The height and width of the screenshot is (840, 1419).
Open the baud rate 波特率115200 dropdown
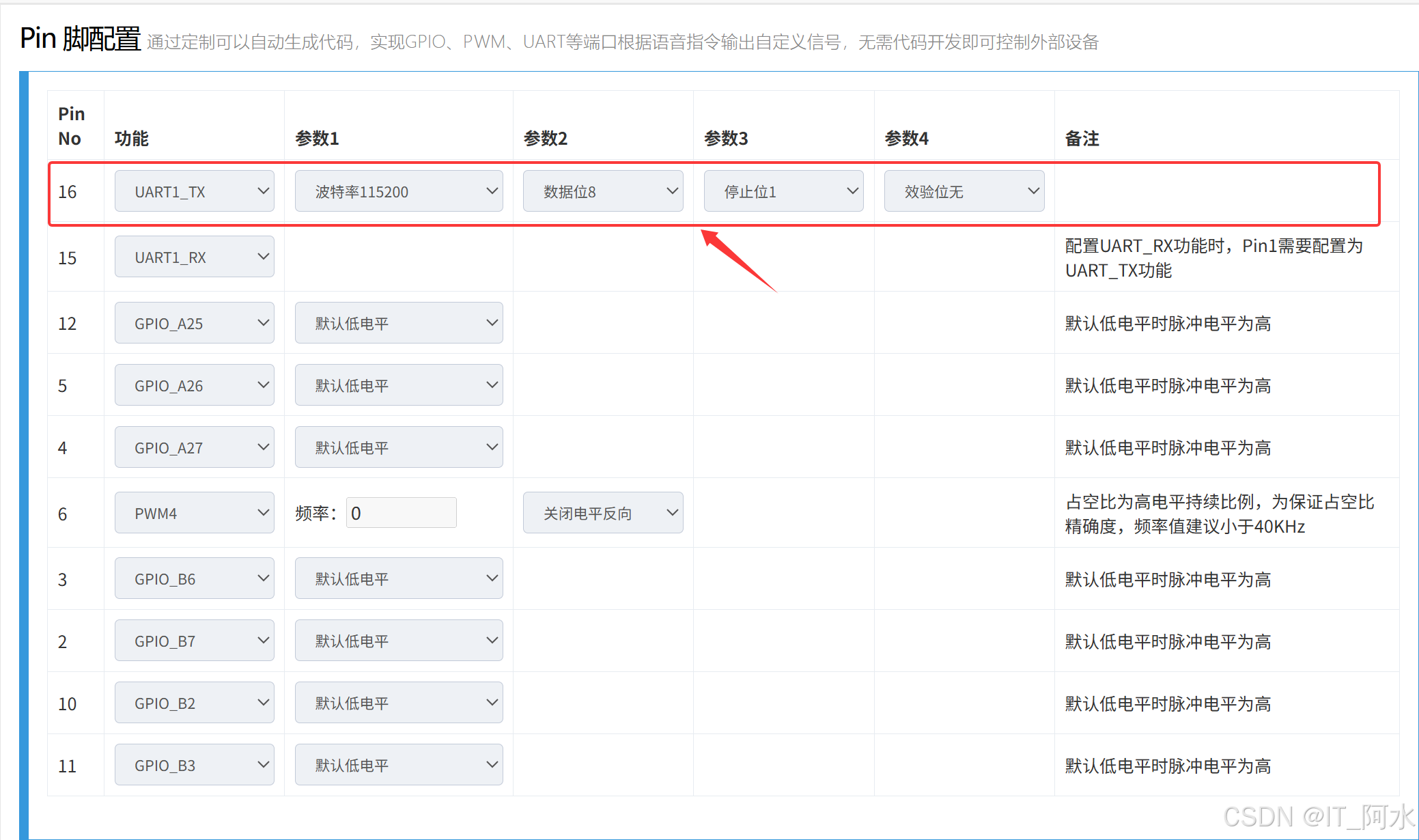coord(398,191)
